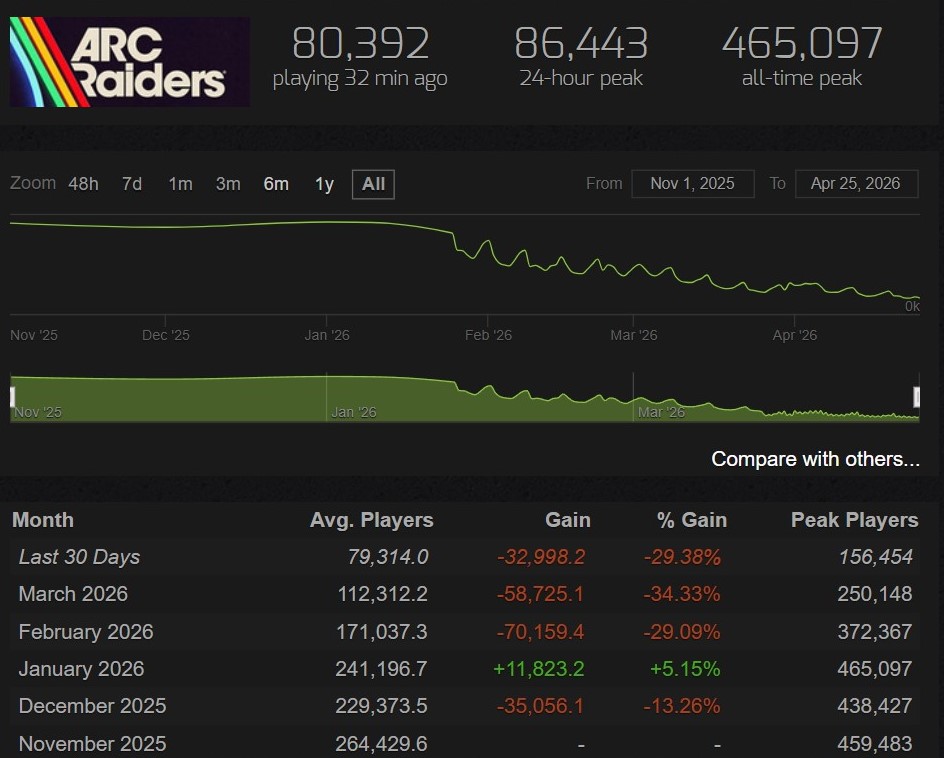Viewport: 944px width, 758px height.
Task: Click the ARC Raiders game logo
Action: (x=129, y=62)
